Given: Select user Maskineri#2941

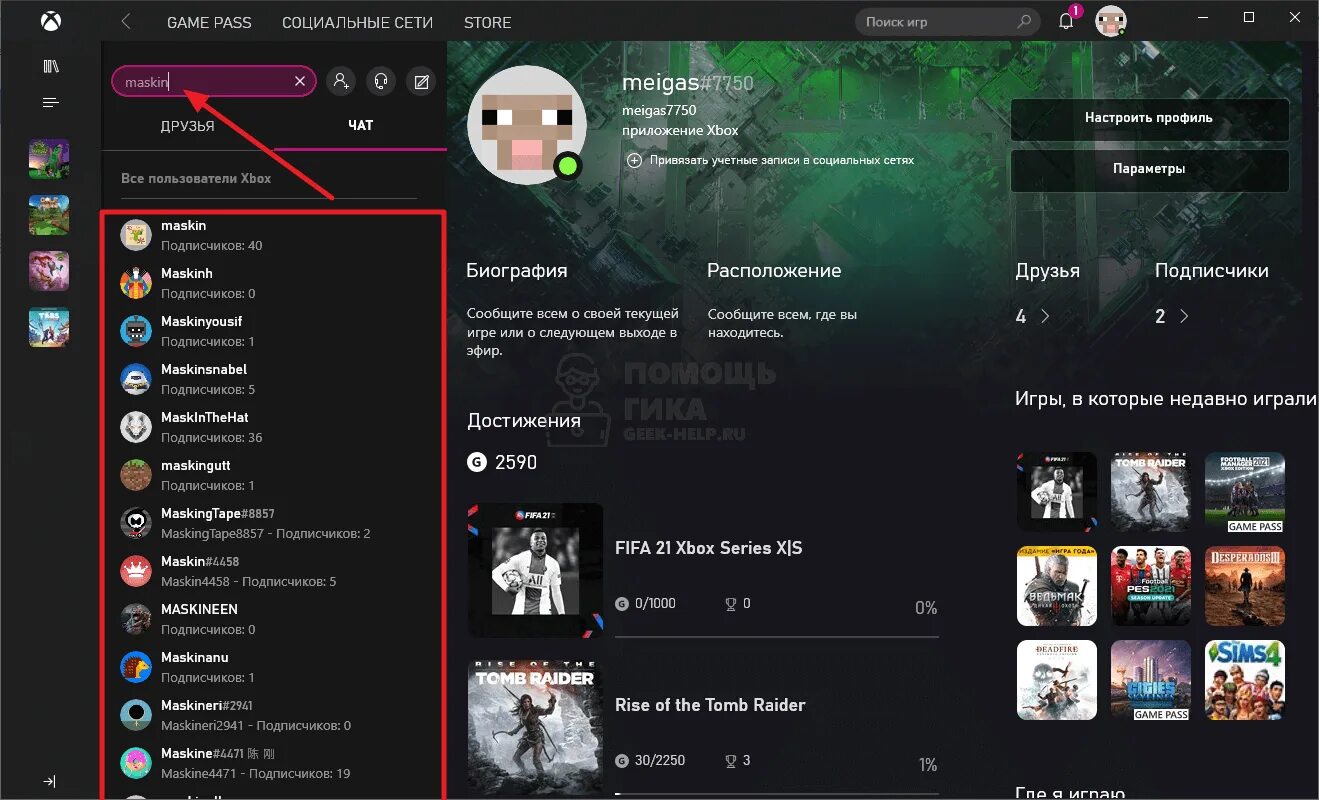Looking at the screenshot, I should pyautogui.click(x=274, y=715).
